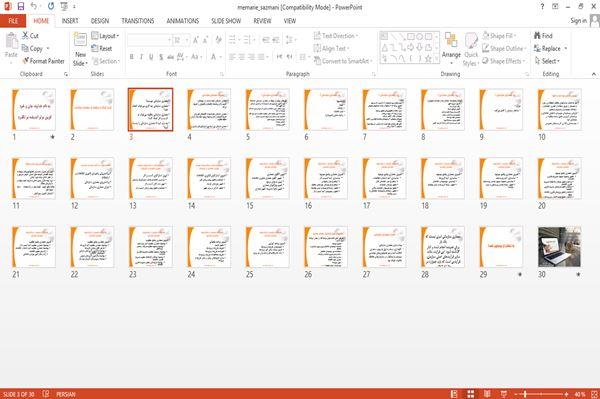Click the Ribbon Display Options icon
Image resolution: width=600 pixels, height=399 pixels.
coord(555,7)
